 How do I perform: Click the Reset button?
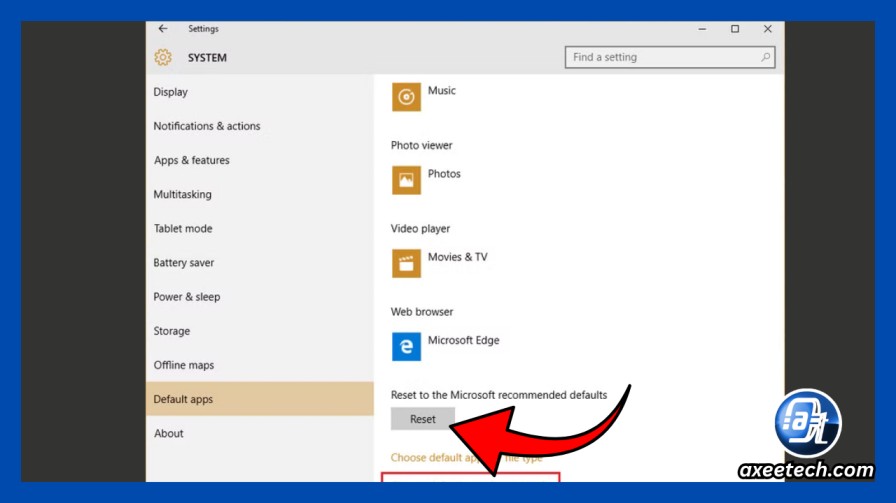[x=423, y=419]
